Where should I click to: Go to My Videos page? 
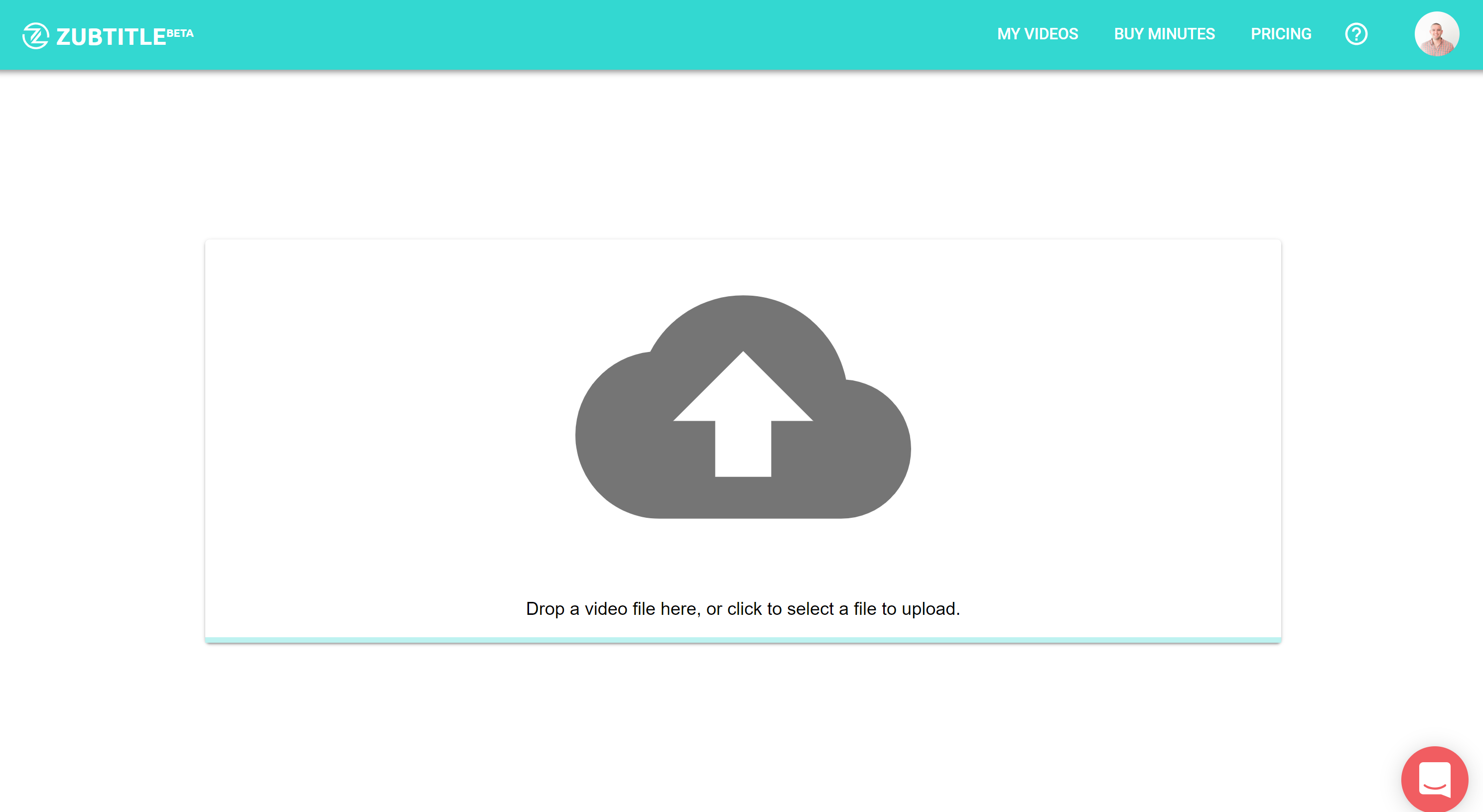pos(1038,34)
